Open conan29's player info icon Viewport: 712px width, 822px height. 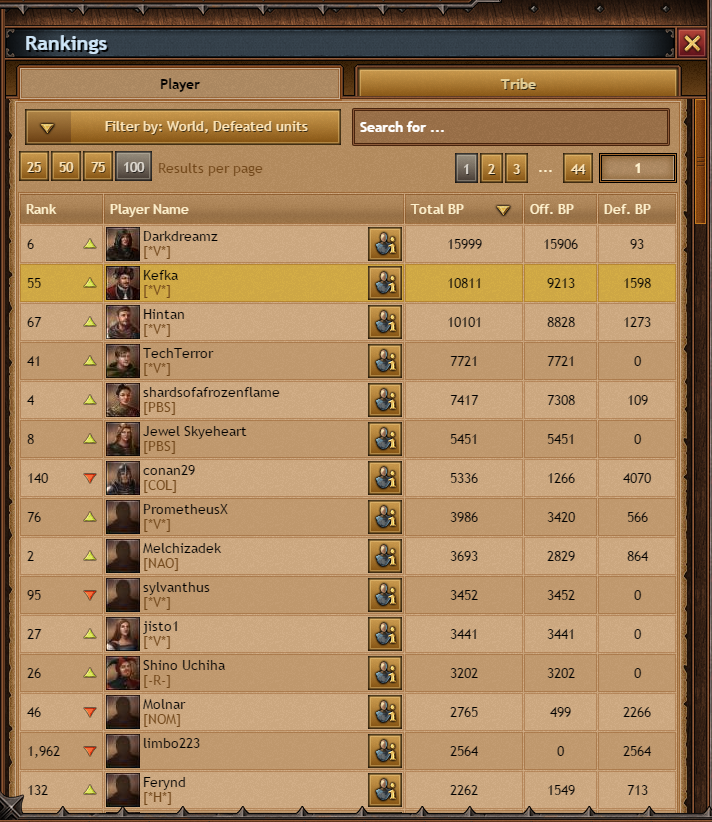coord(385,478)
